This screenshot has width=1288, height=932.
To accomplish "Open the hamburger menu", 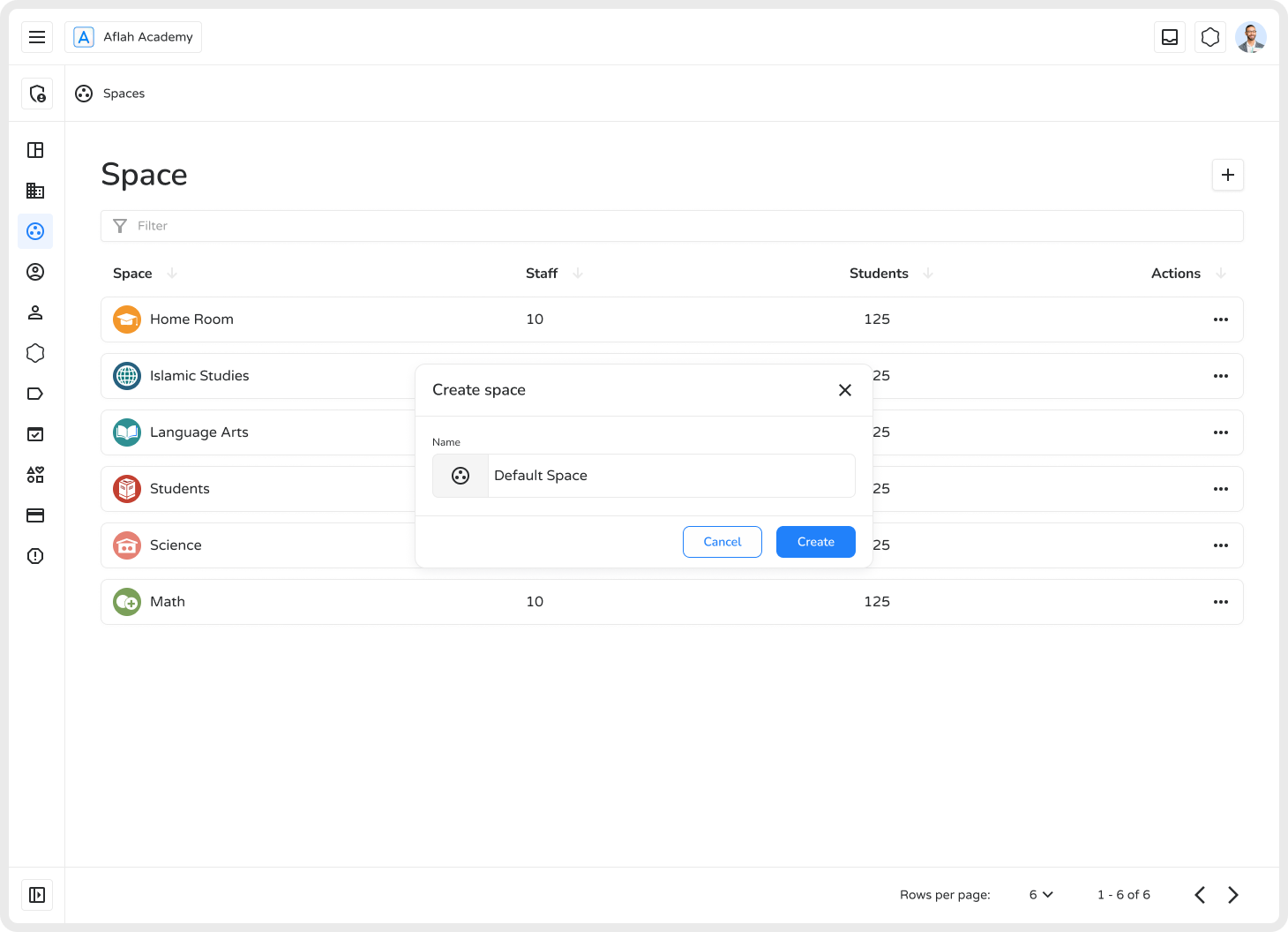I will [x=37, y=37].
